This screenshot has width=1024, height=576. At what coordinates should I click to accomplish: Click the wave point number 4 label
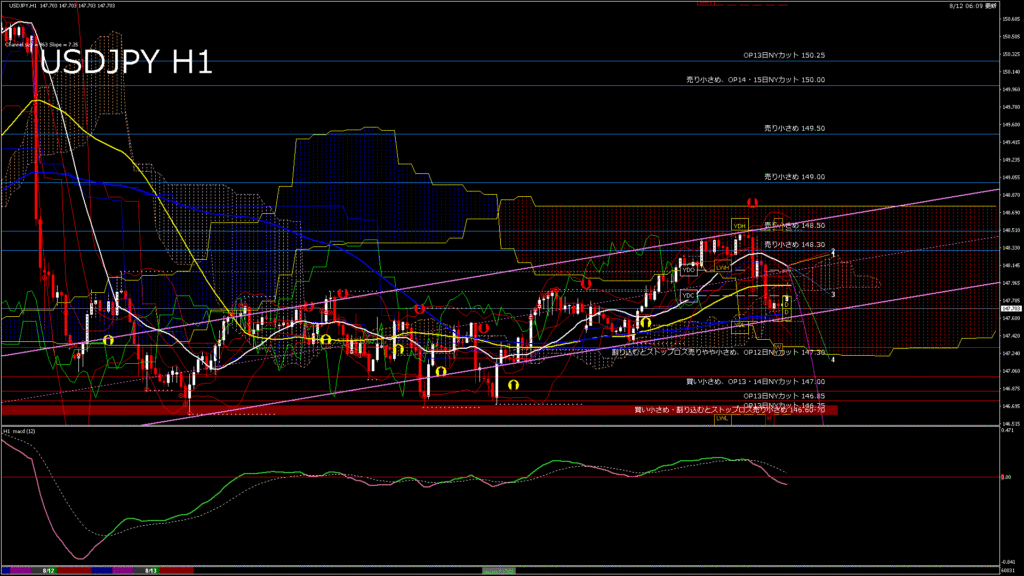point(833,359)
